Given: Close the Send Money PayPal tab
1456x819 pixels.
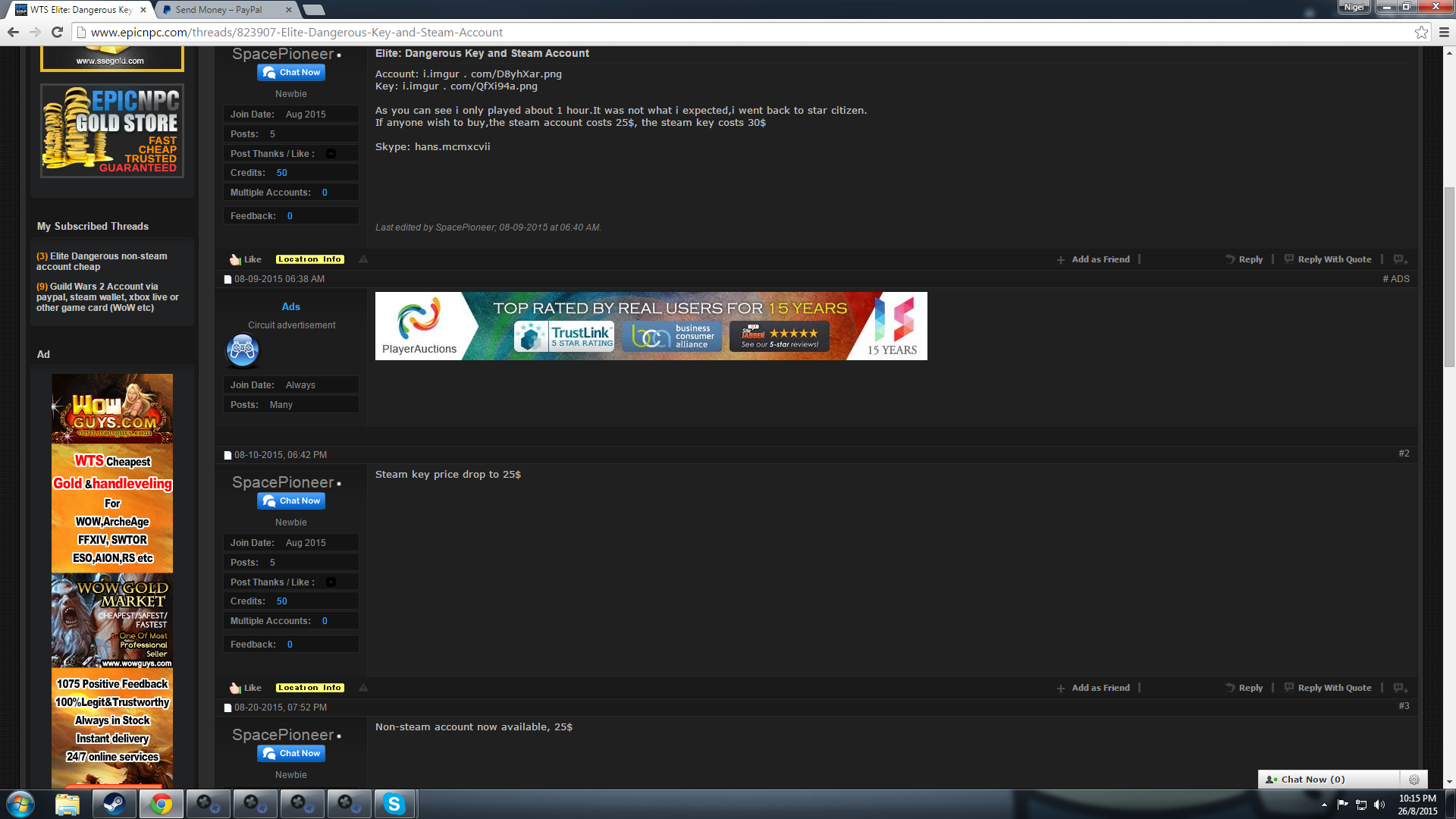Looking at the screenshot, I should (288, 10).
